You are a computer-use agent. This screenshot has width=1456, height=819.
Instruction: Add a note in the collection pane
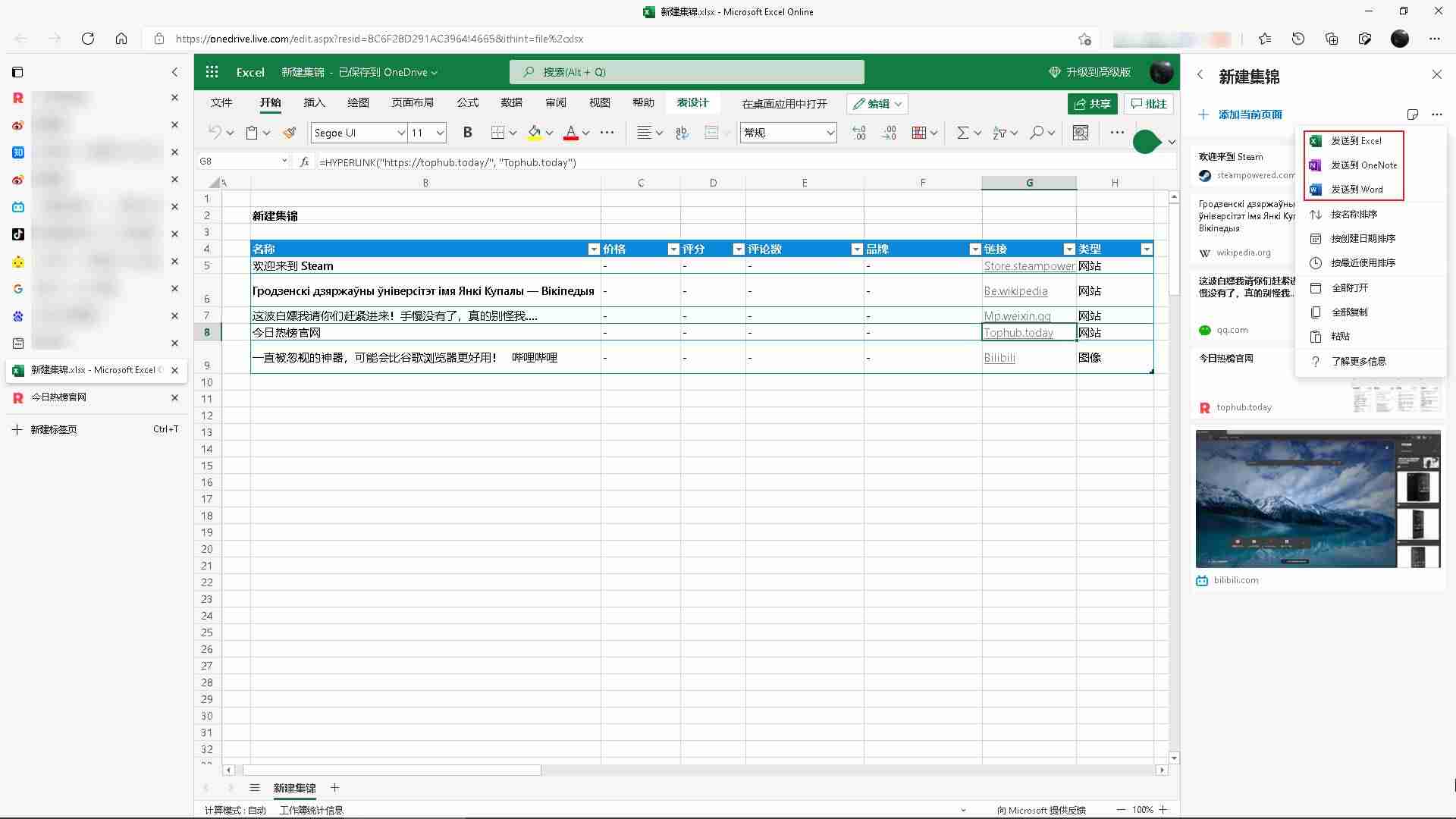[1412, 115]
